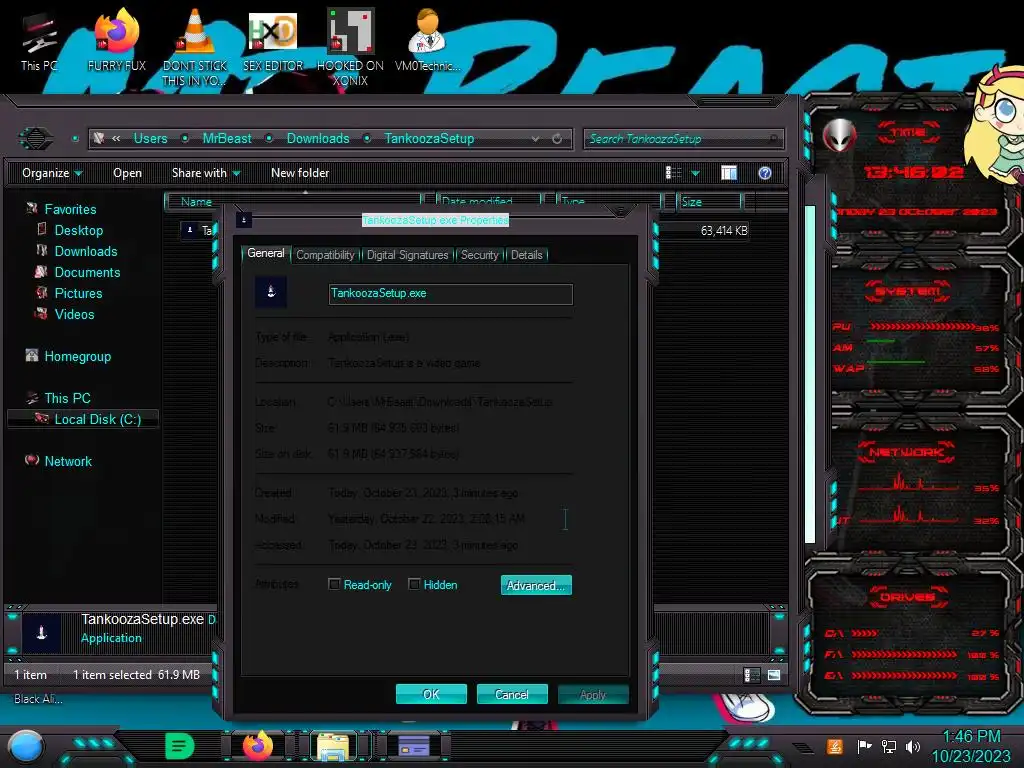The height and width of the screenshot is (768, 1024).
Task: Open the DONT STICK THIS VLC shortcut
Action: pos(195,47)
